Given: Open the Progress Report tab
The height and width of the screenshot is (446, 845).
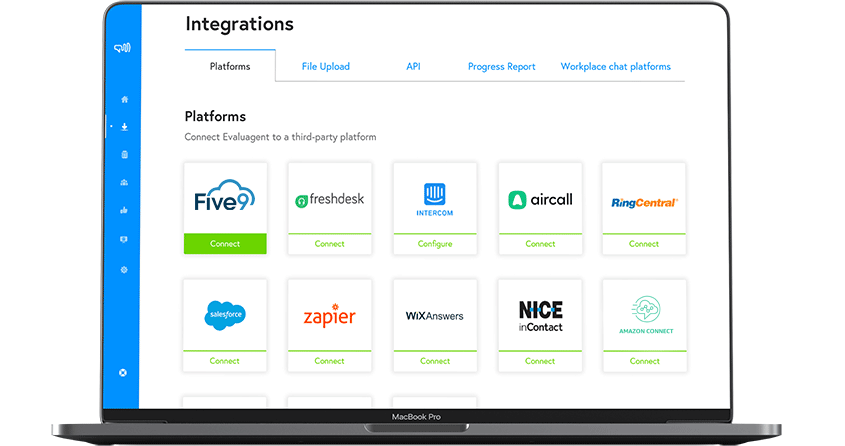Looking at the screenshot, I should (502, 66).
